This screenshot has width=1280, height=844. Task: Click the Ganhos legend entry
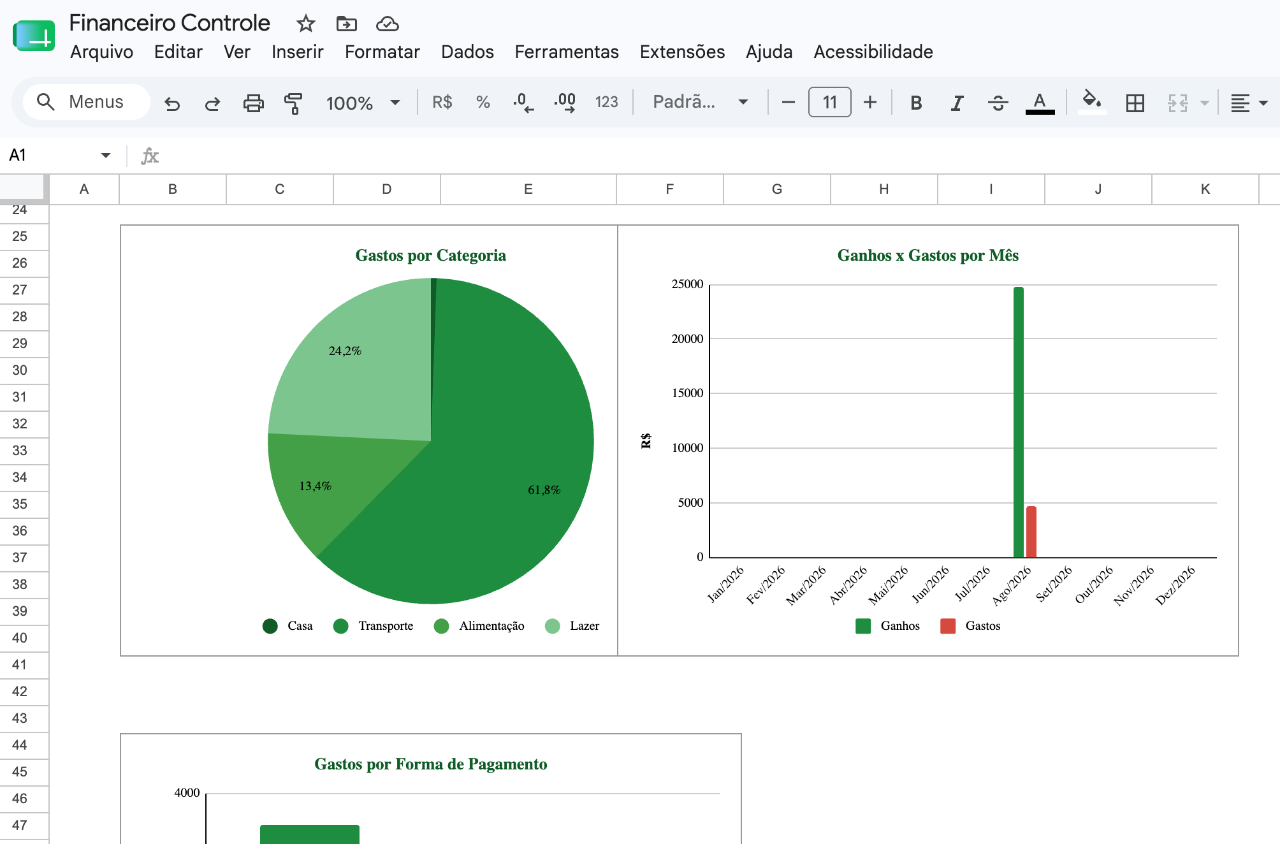(x=888, y=626)
